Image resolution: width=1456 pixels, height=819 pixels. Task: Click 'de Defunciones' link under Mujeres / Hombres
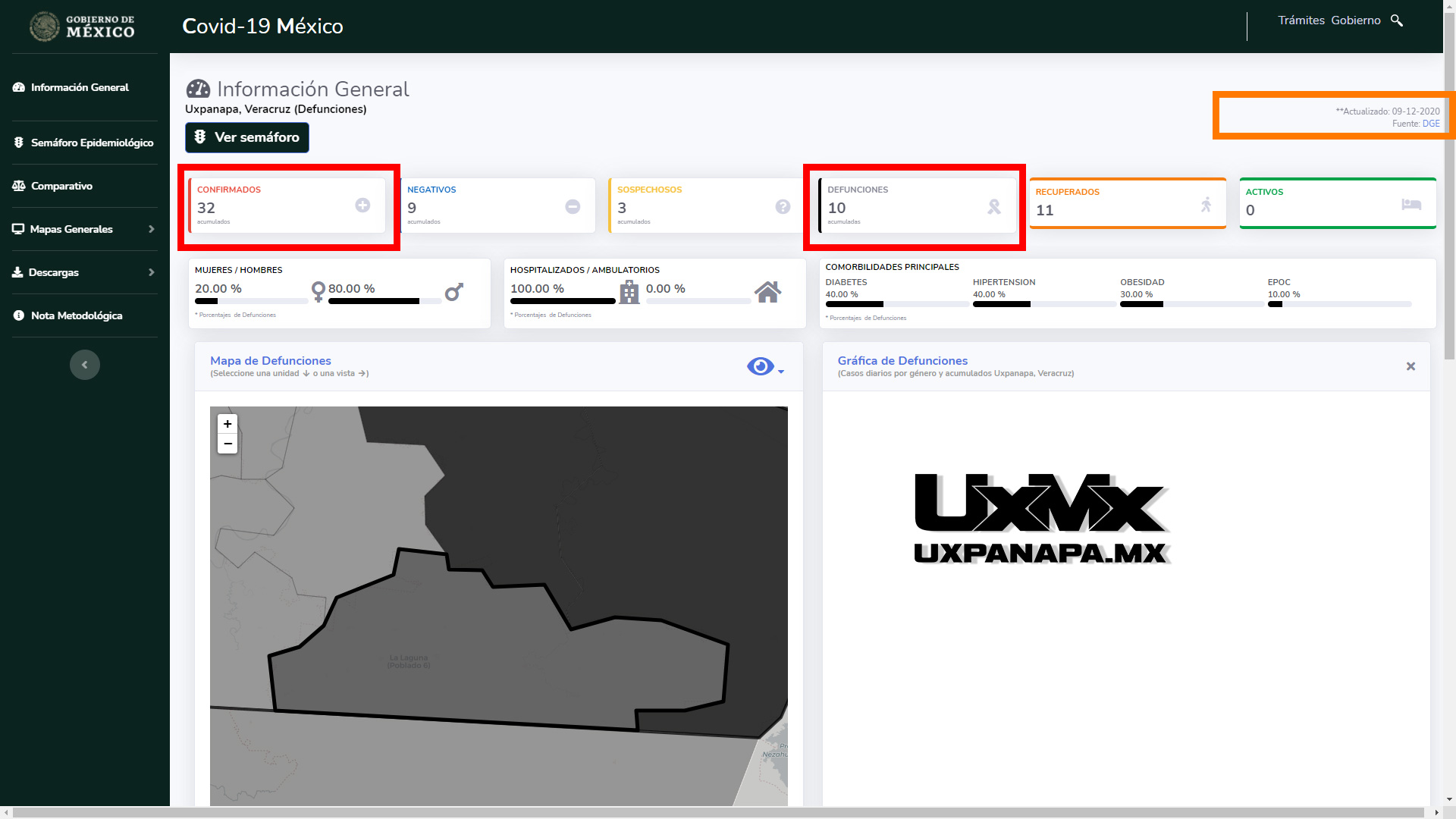pos(255,315)
